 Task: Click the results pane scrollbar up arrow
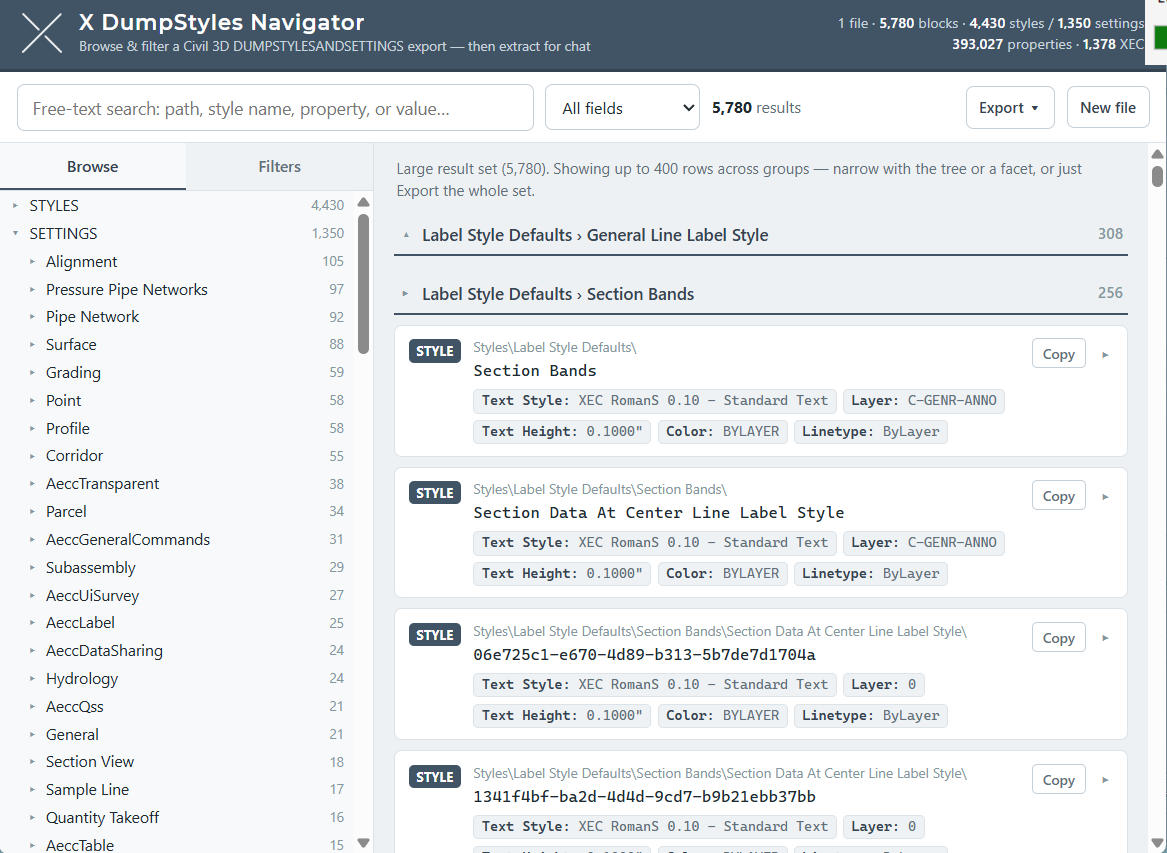click(1157, 154)
